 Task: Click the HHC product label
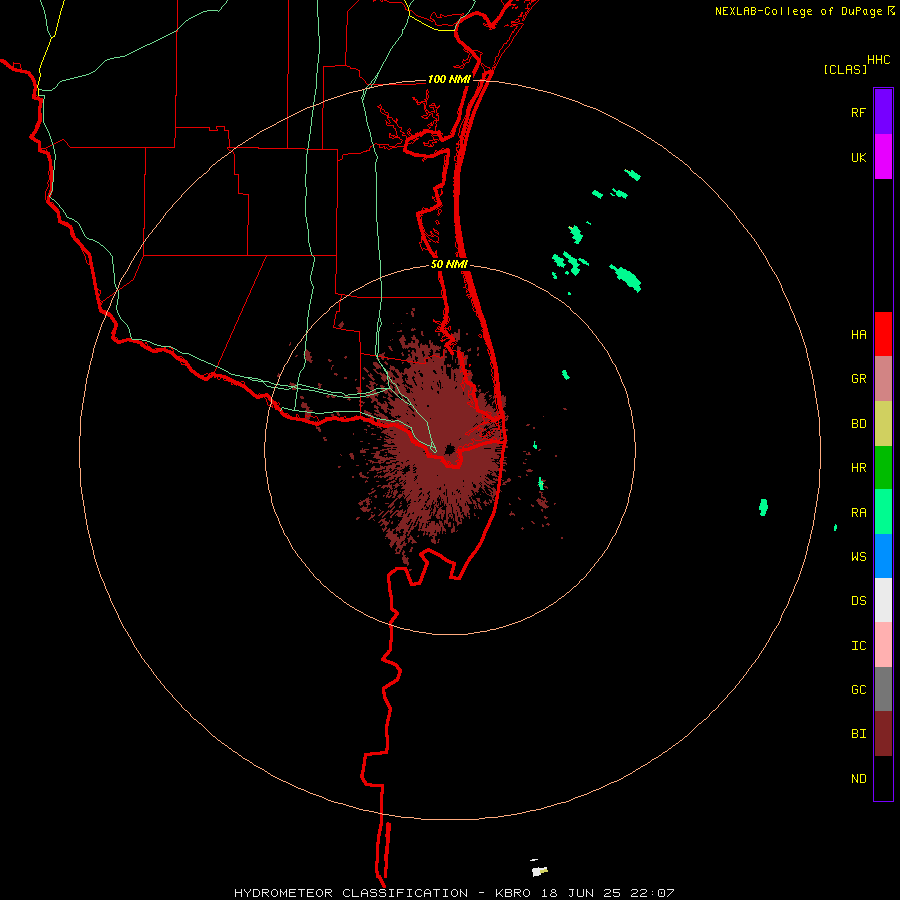point(878,60)
